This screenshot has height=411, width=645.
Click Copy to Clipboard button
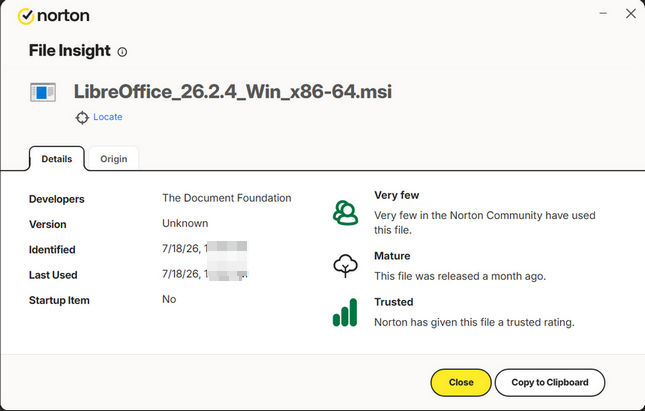click(550, 382)
